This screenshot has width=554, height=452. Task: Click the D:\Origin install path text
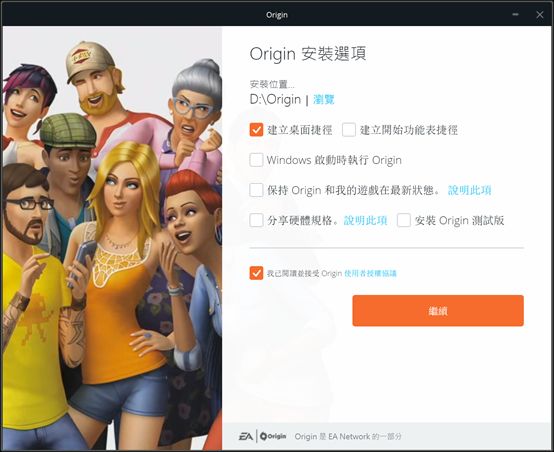tap(275, 100)
